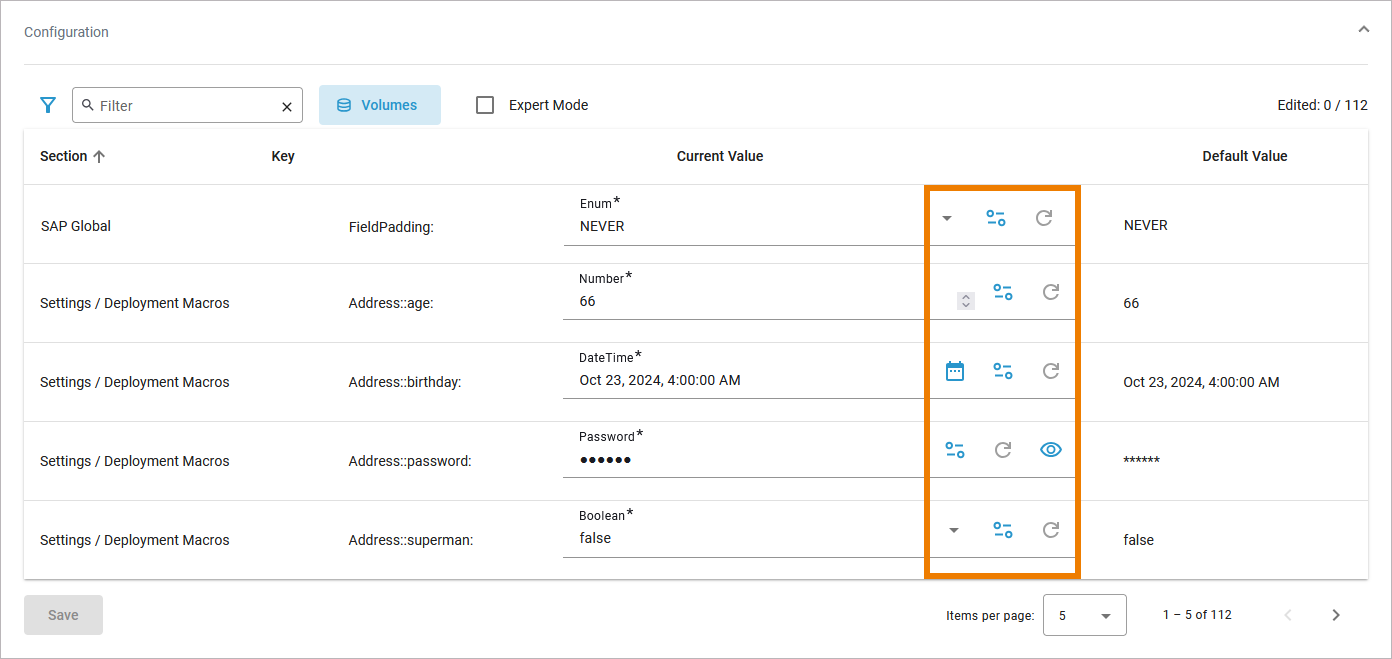Reset FieldPadding to default value
1392x659 pixels.
click(1044, 218)
